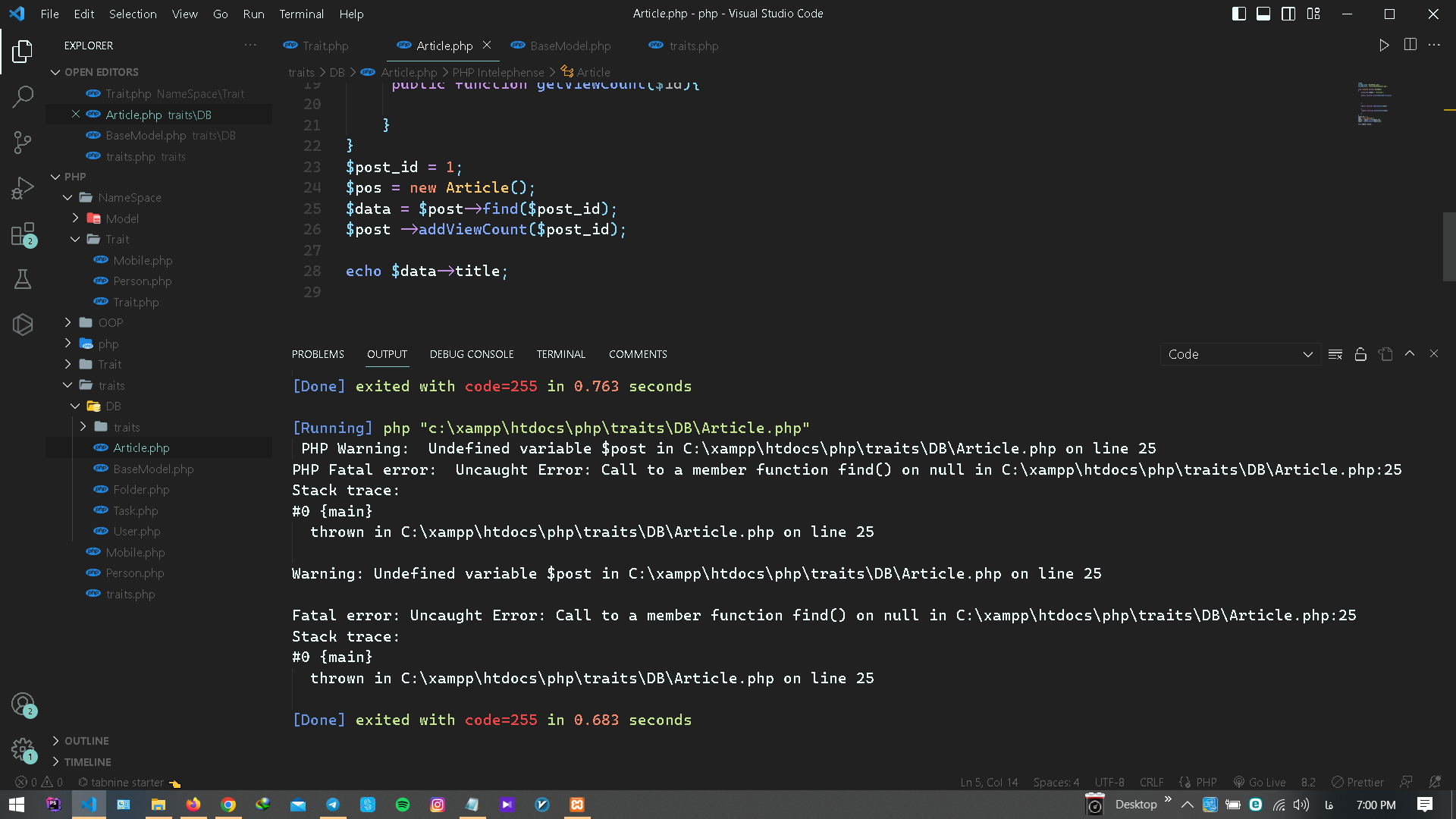The image size is (1456, 819).
Task: Open the output channel Code dropdown
Action: click(x=1240, y=354)
